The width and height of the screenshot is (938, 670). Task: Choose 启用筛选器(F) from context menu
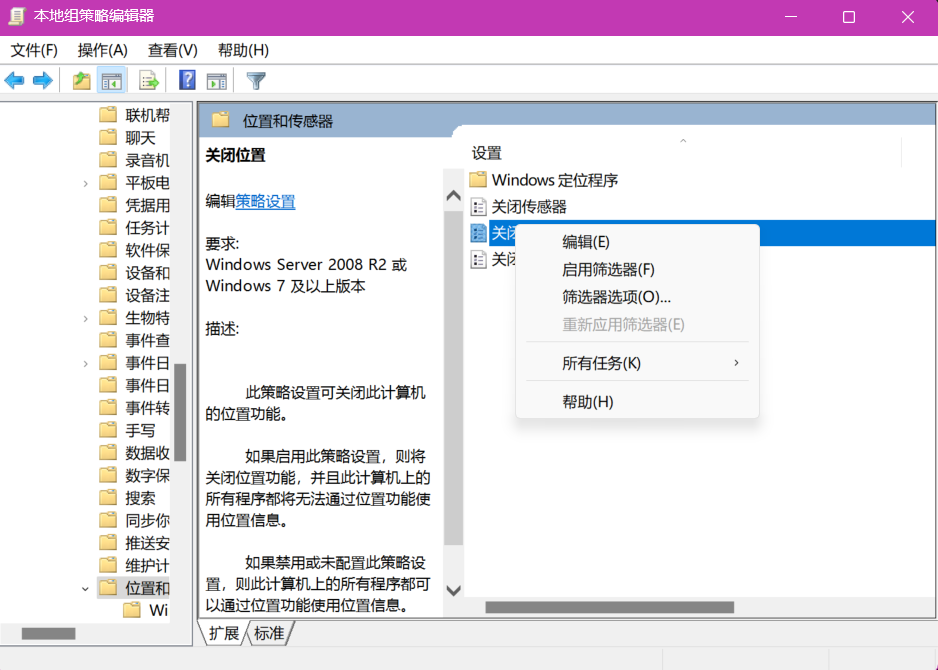pyautogui.click(x=637, y=270)
